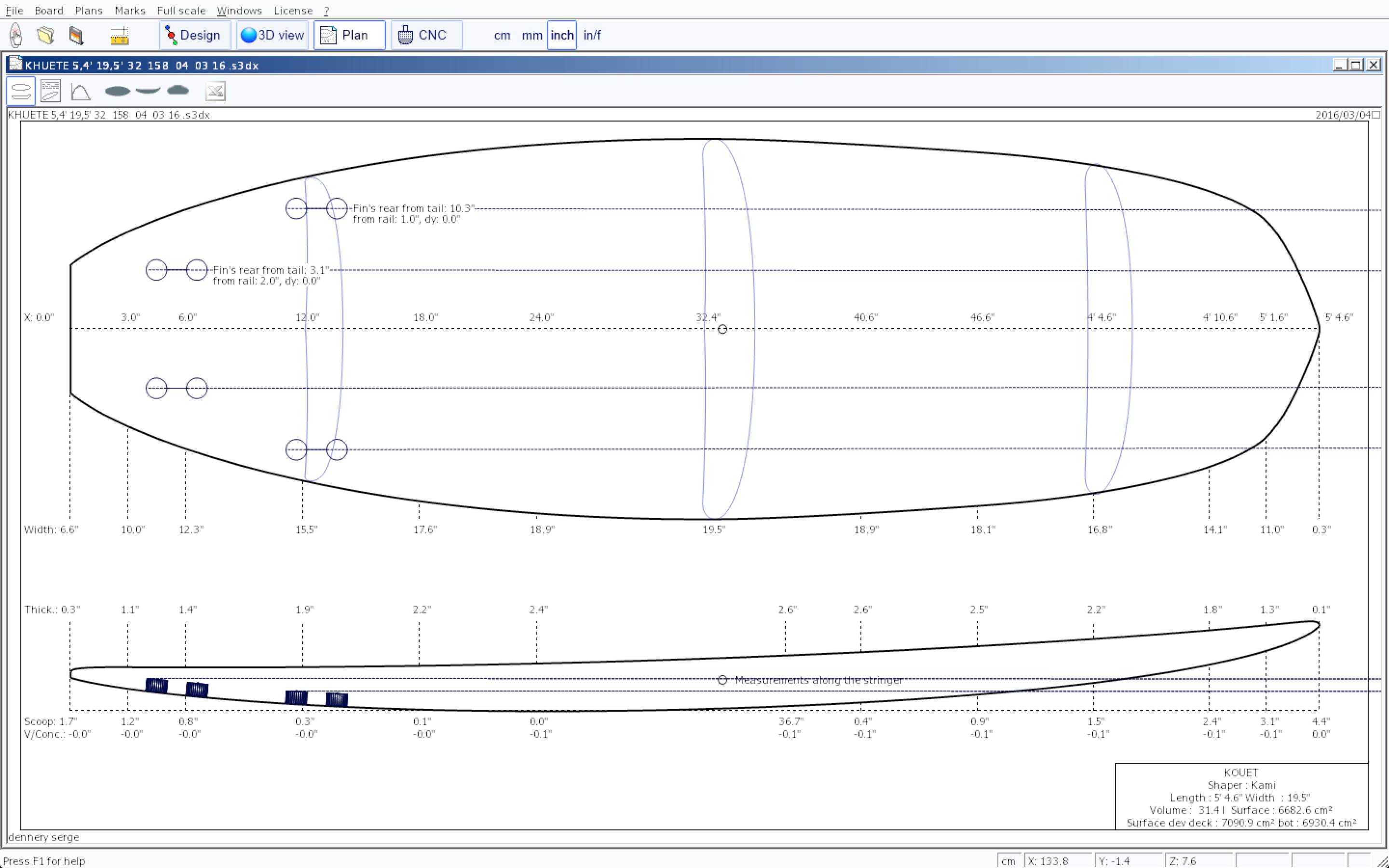Click the outline template silhouette icon
This screenshot has width=1389, height=868.
pyautogui.click(x=118, y=91)
